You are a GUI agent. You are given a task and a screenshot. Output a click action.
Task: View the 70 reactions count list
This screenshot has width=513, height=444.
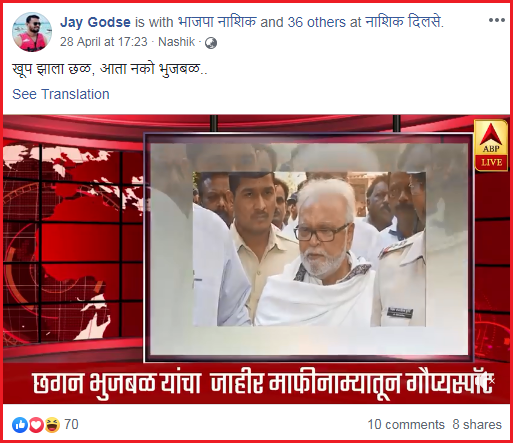pyautogui.click(x=71, y=425)
